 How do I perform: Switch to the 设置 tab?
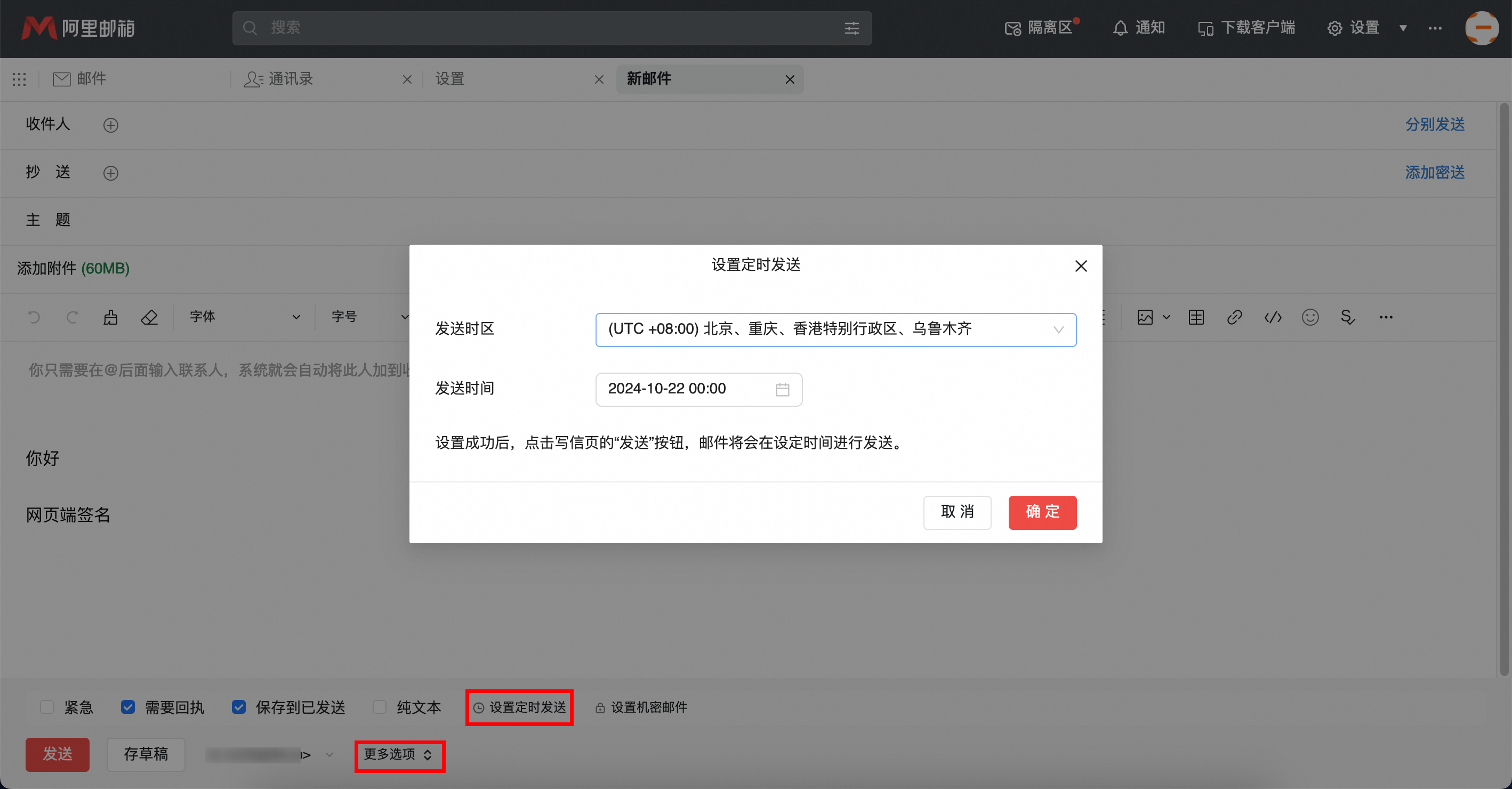click(449, 79)
